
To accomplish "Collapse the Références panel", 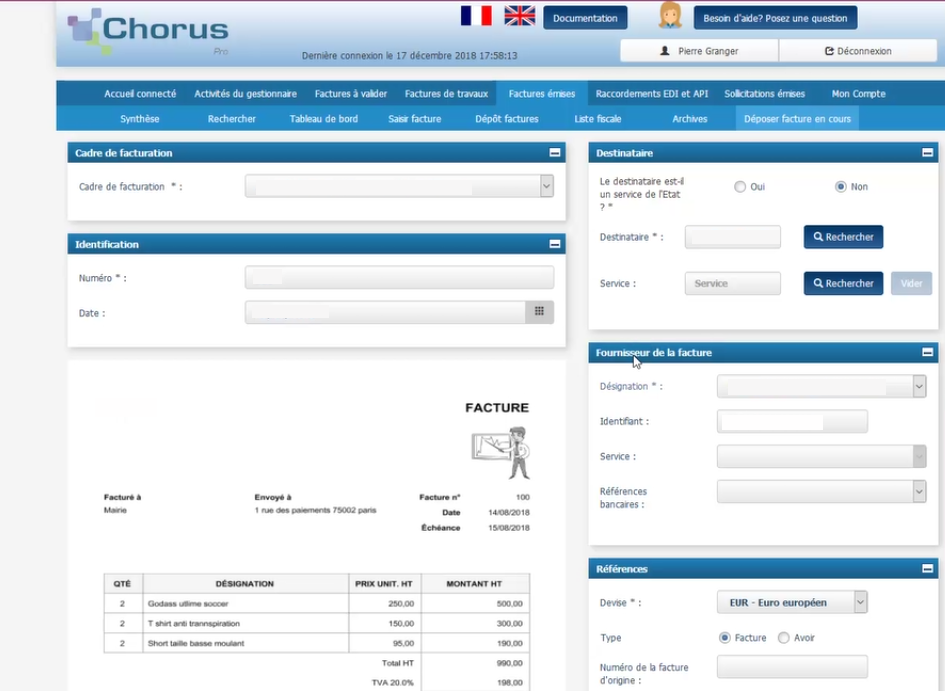I will (x=927, y=569).
